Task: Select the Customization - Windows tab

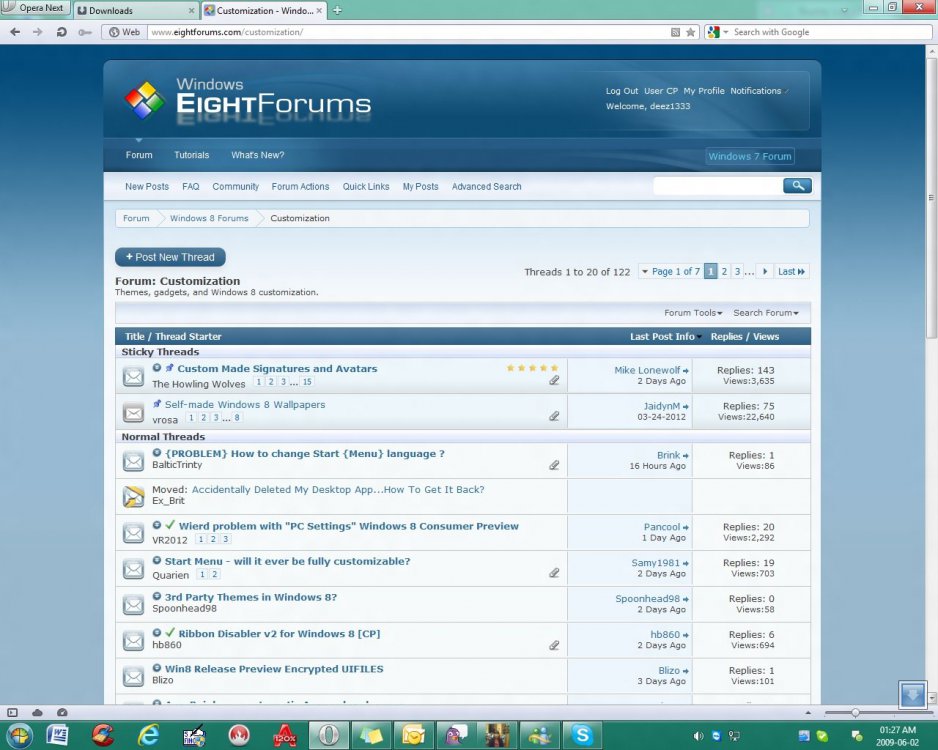Action: click(264, 10)
